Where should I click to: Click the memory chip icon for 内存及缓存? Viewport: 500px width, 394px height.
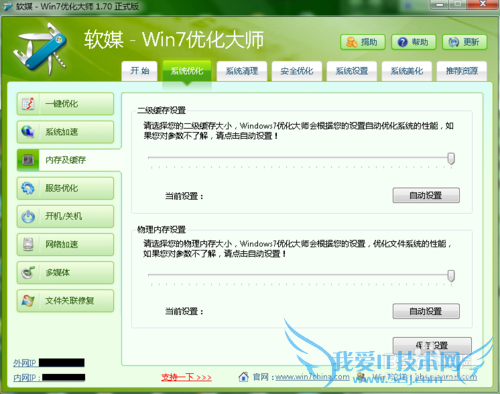point(28,160)
